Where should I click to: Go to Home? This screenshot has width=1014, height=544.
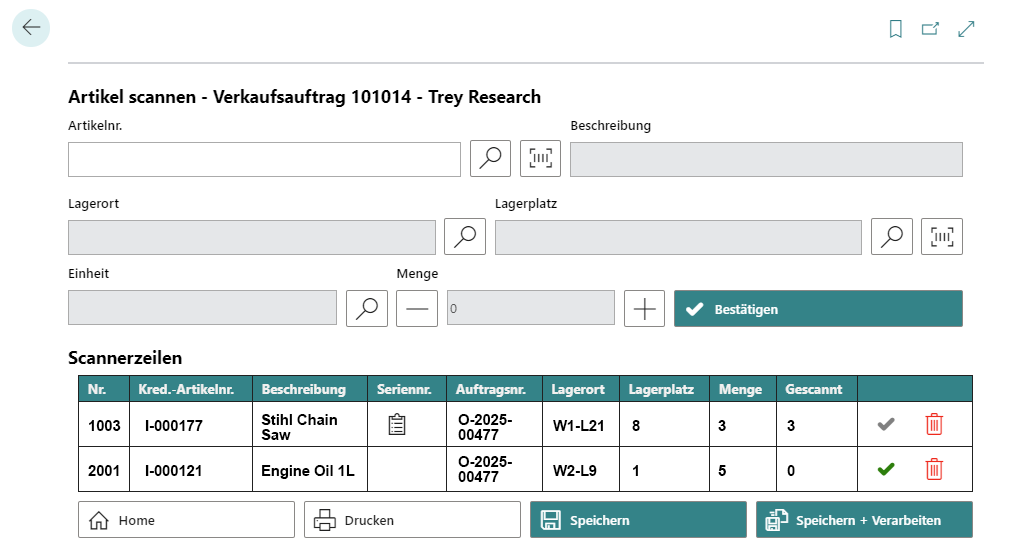point(186,520)
